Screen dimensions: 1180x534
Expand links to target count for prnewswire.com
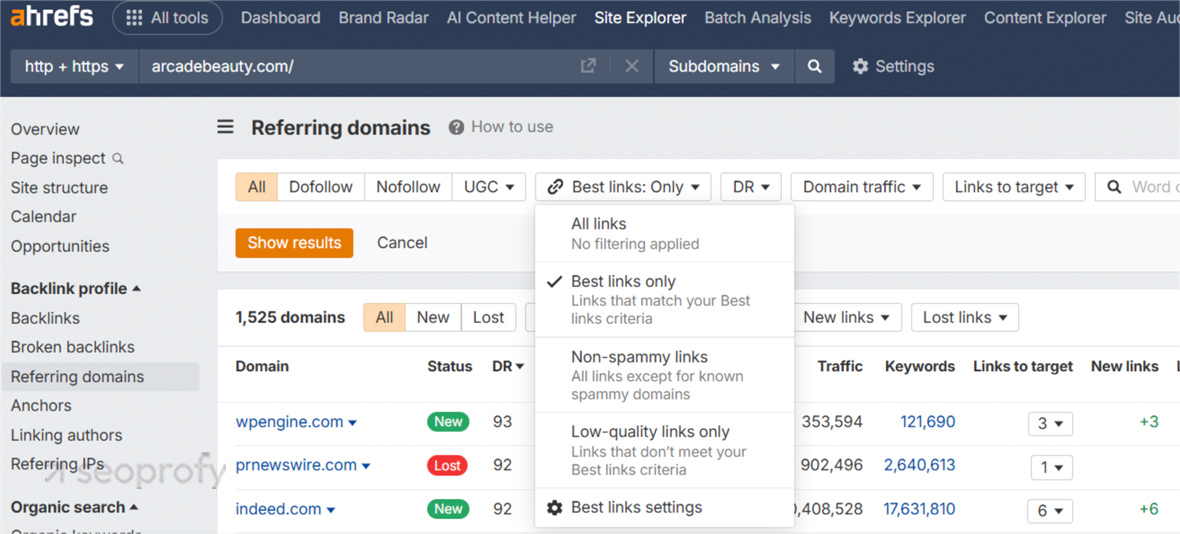1051,468
